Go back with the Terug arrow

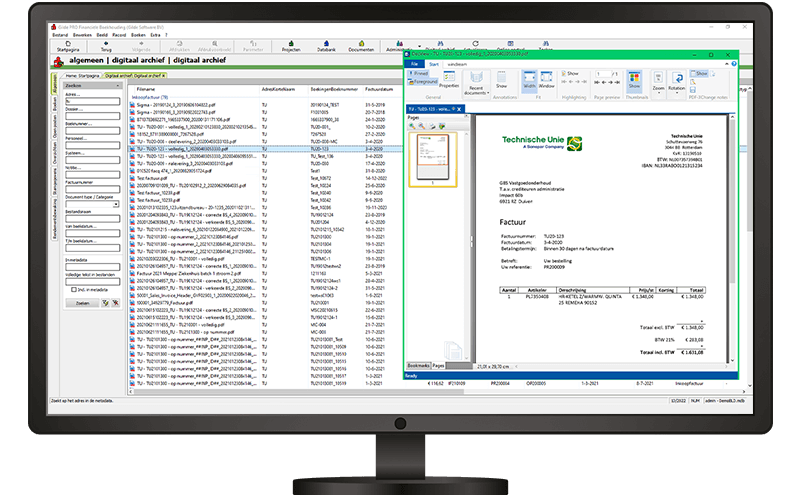click(x=106, y=46)
